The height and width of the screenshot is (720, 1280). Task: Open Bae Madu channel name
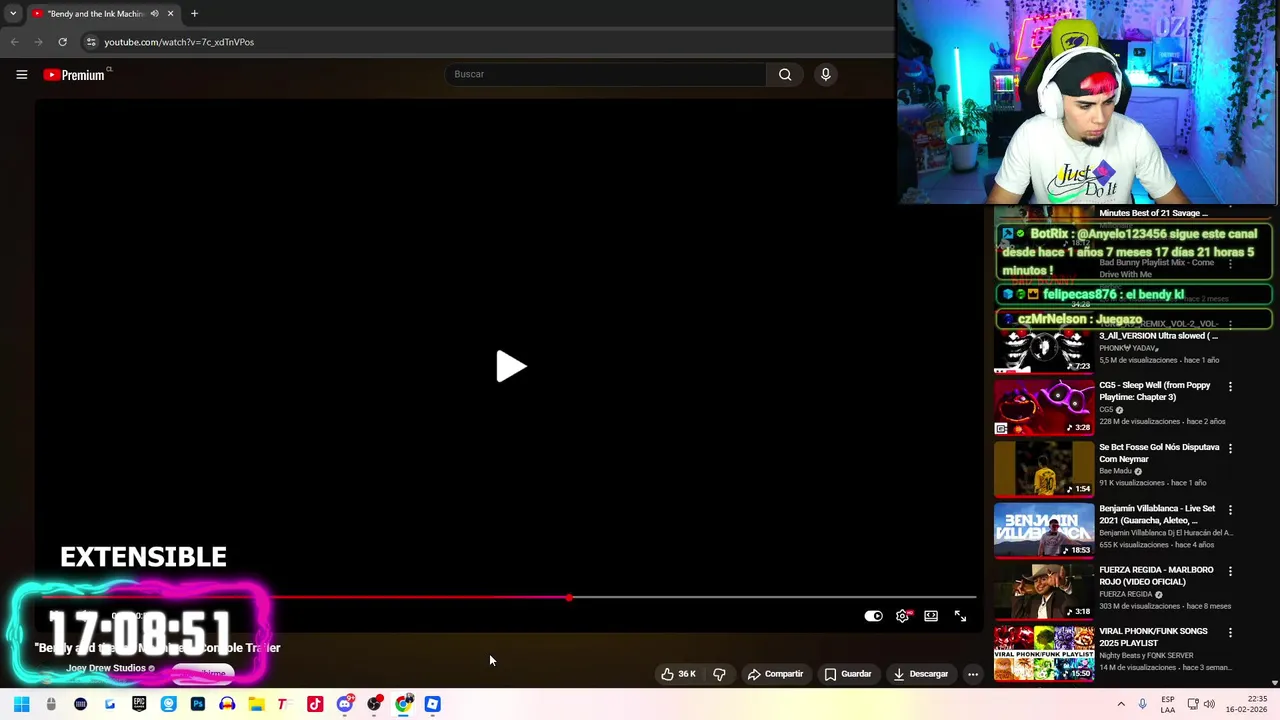[x=1115, y=471]
